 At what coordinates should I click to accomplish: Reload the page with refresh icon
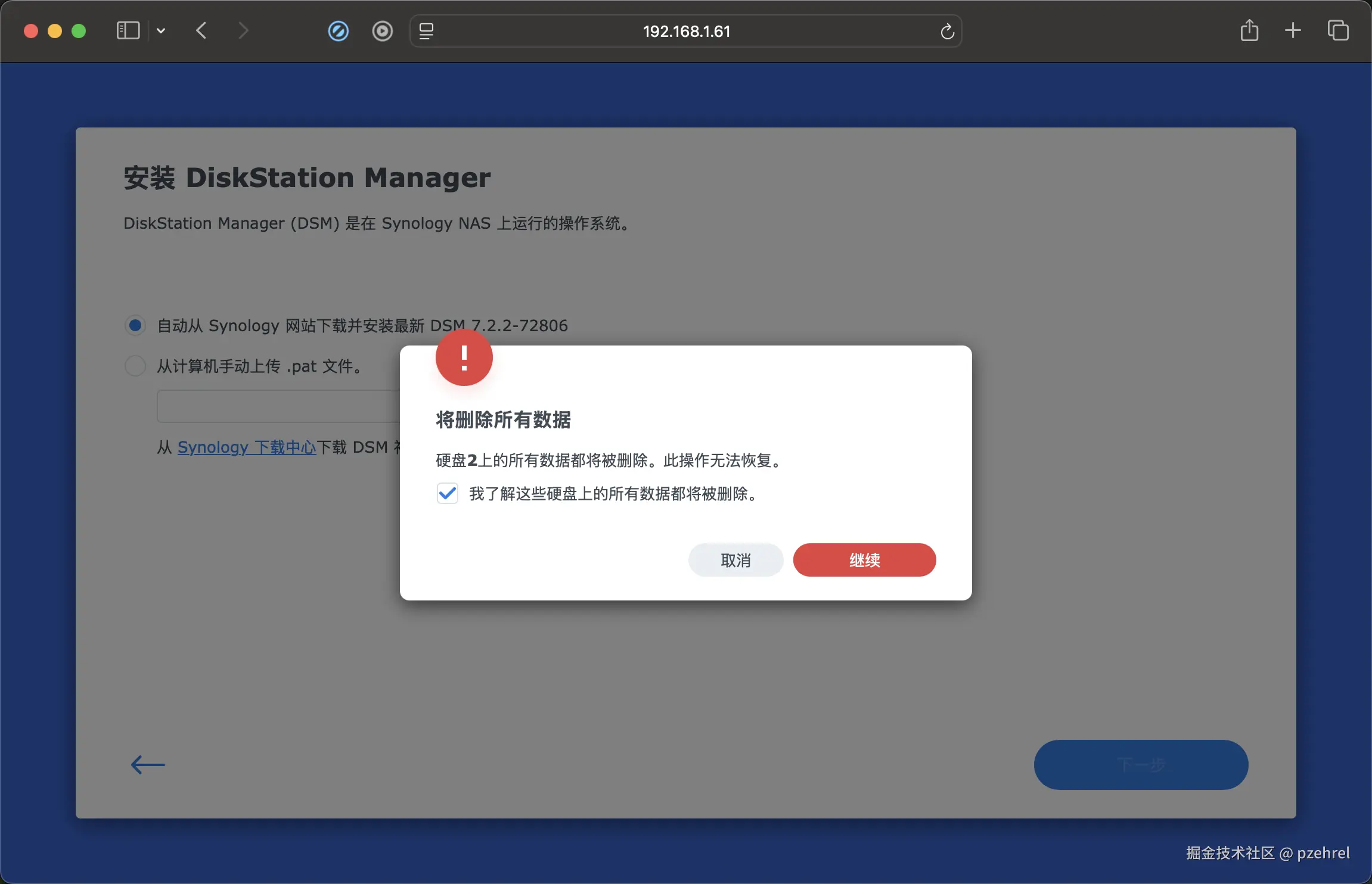(x=947, y=31)
